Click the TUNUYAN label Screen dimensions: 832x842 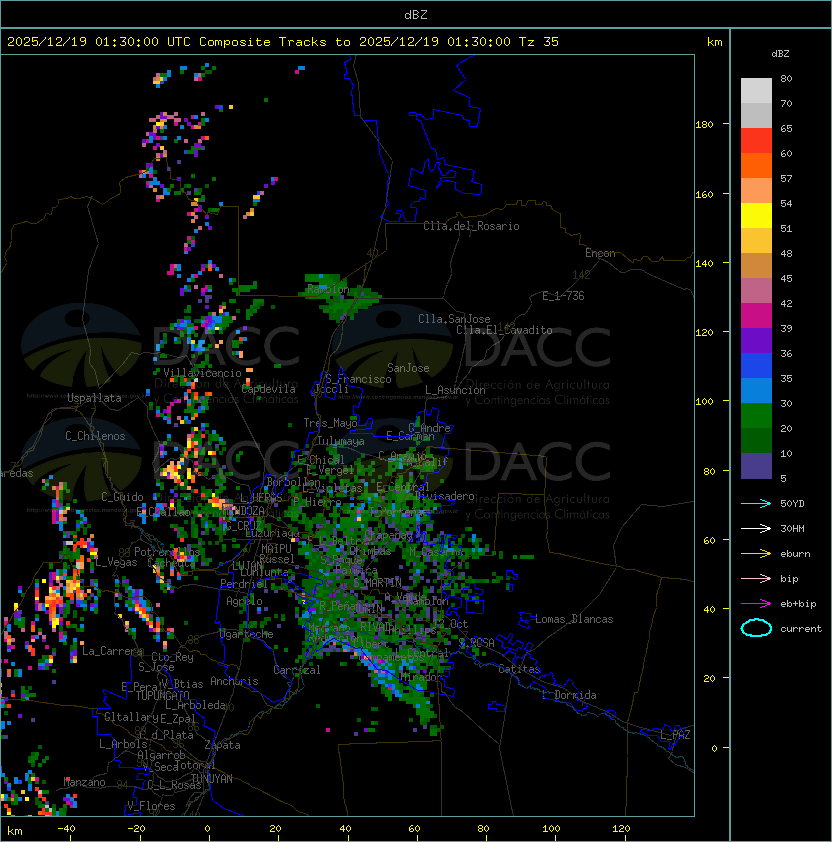[212, 779]
